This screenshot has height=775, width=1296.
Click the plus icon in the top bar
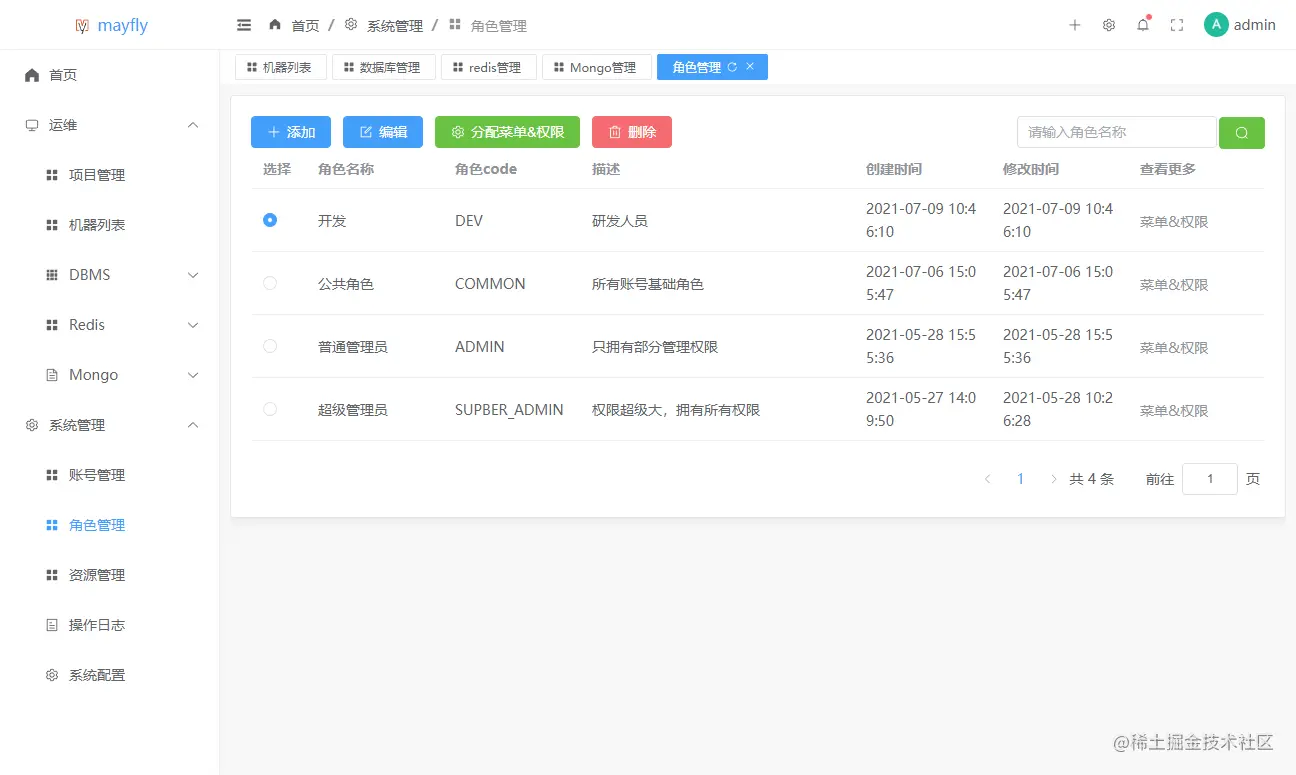point(1074,24)
